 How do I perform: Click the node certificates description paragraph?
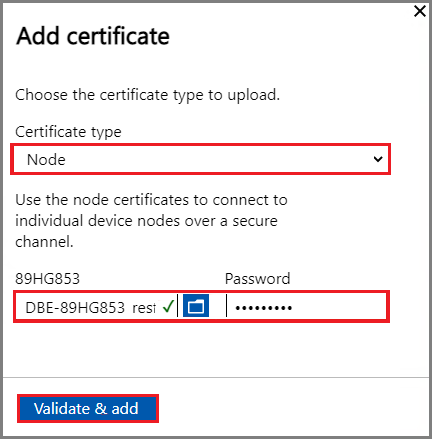tap(151, 221)
